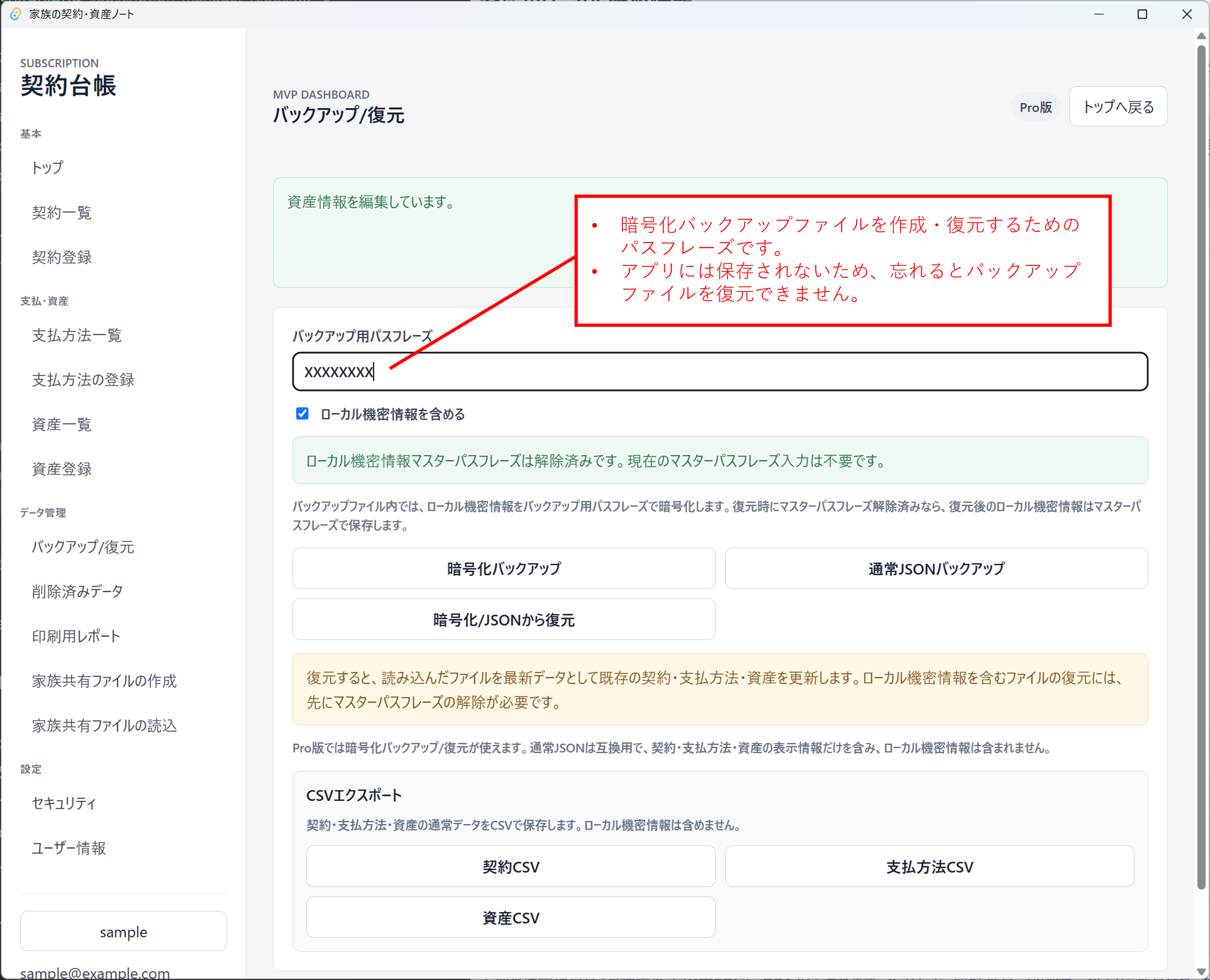The width and height of the screenshot is (1210, 980).
Task: Click 暗号化/JSONから復元 button
Action: click(504, 619)
